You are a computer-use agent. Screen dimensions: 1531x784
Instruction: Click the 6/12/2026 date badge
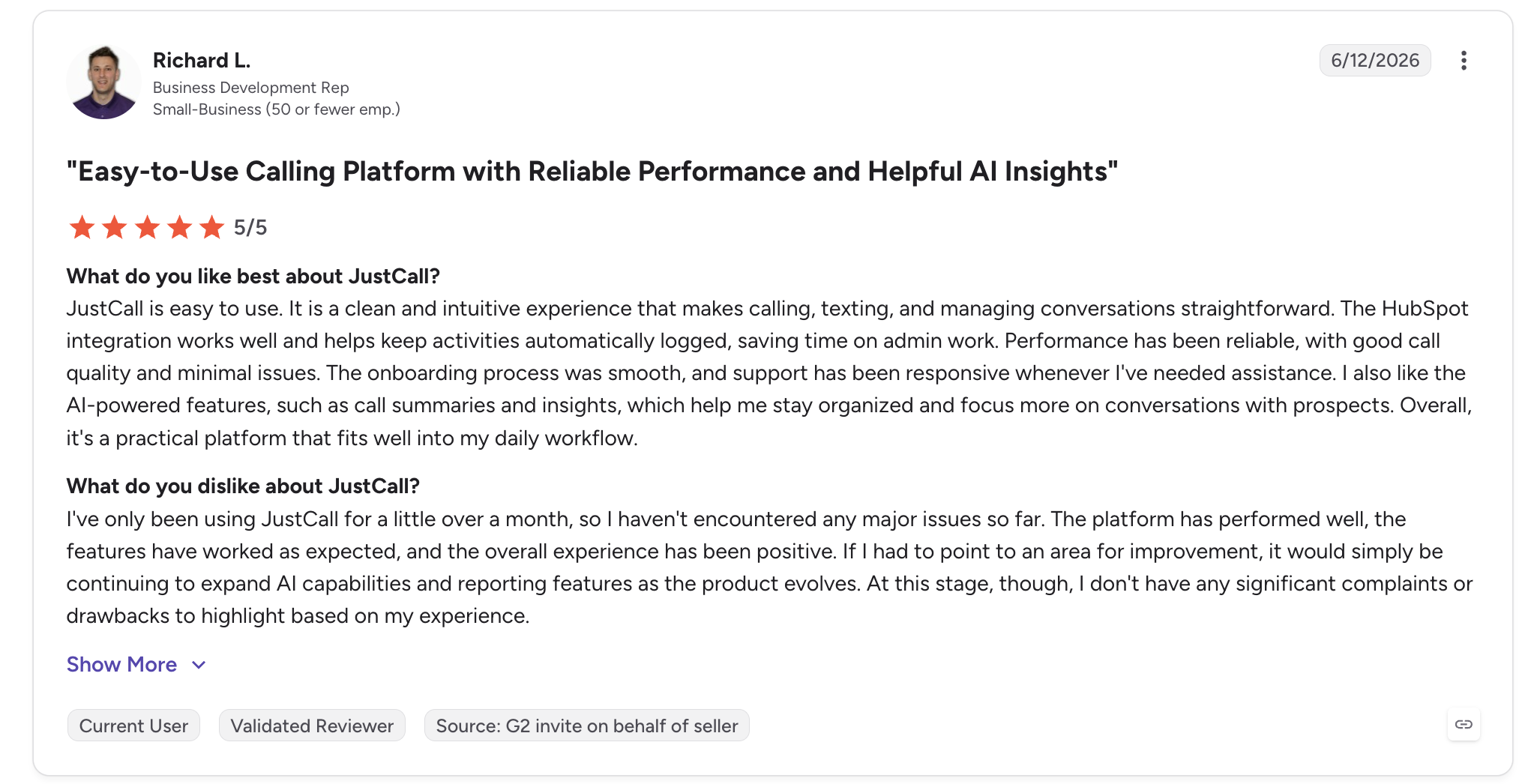pyautogui.click(x=1375, y=61)
